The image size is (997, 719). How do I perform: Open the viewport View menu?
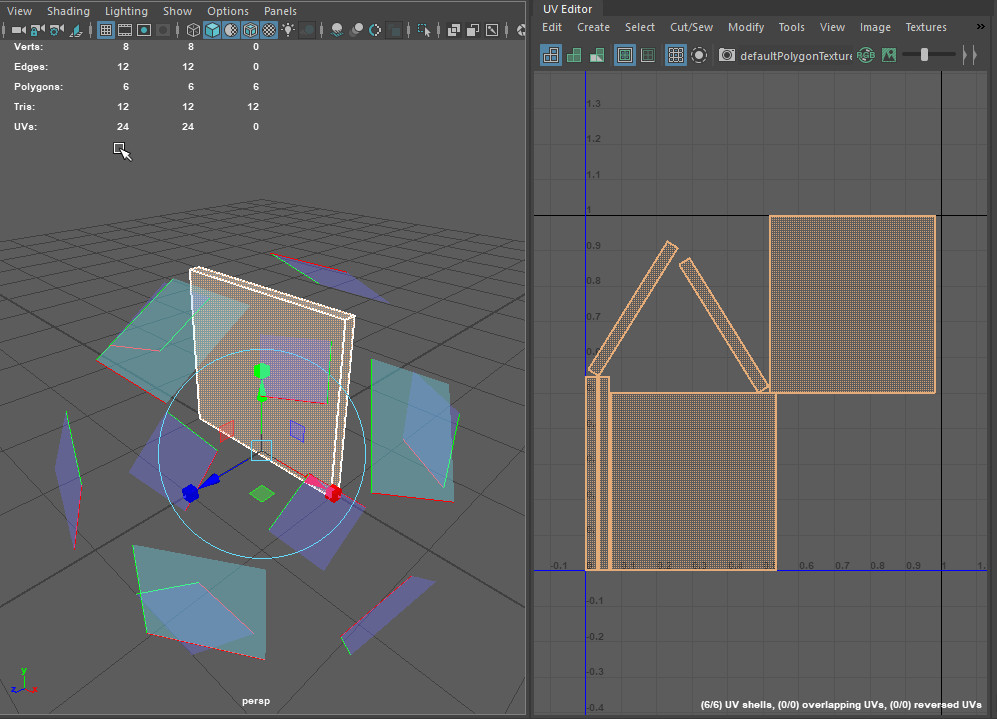coord(20,11)
